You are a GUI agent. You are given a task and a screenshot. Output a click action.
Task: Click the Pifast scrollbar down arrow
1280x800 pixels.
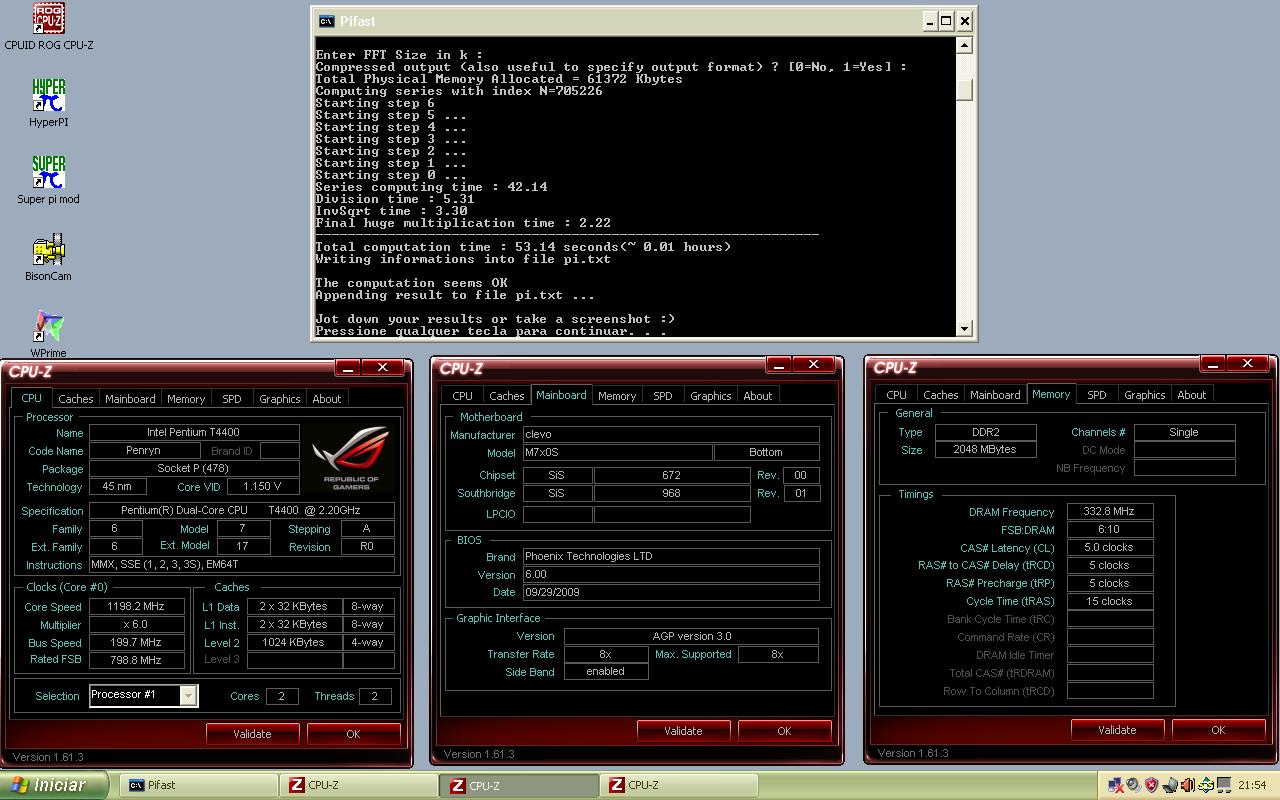coord(964,329)
